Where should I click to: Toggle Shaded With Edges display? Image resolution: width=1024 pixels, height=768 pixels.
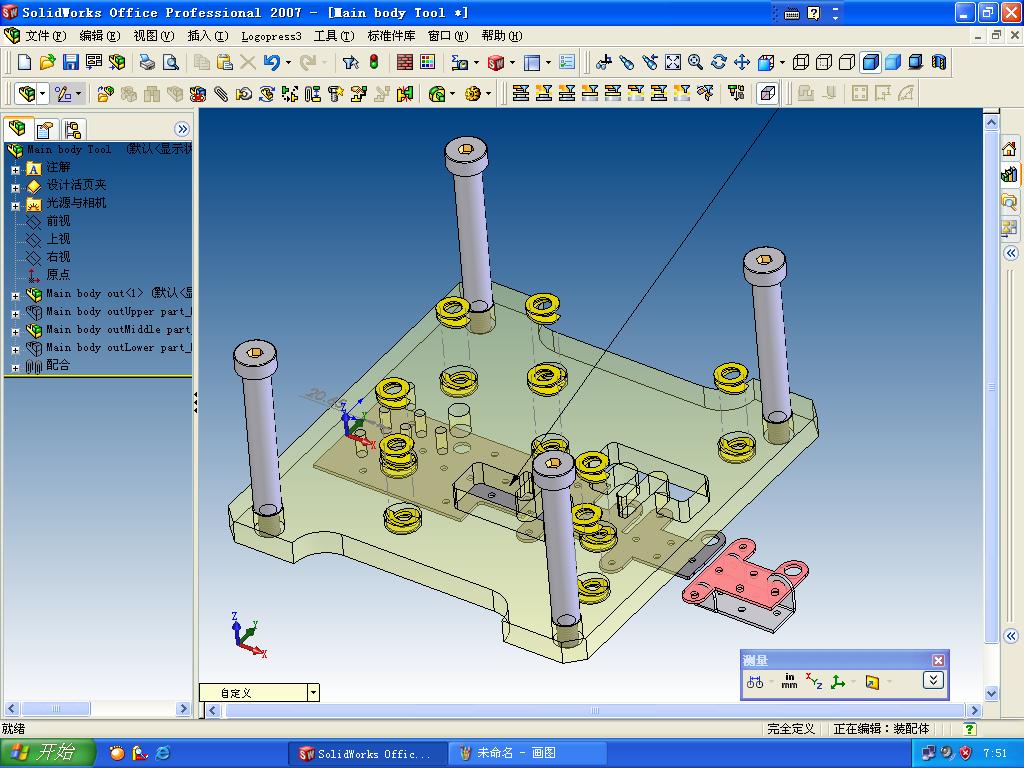click(870, 62)
